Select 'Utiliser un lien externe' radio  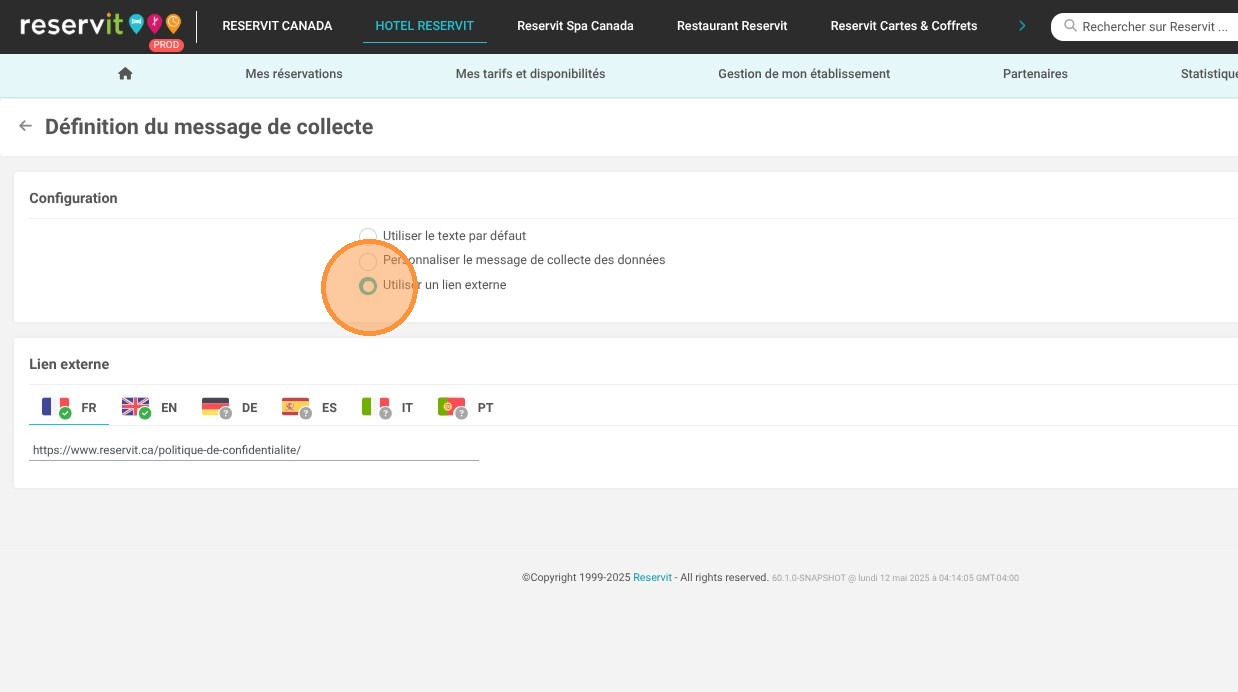pos(368,286)
